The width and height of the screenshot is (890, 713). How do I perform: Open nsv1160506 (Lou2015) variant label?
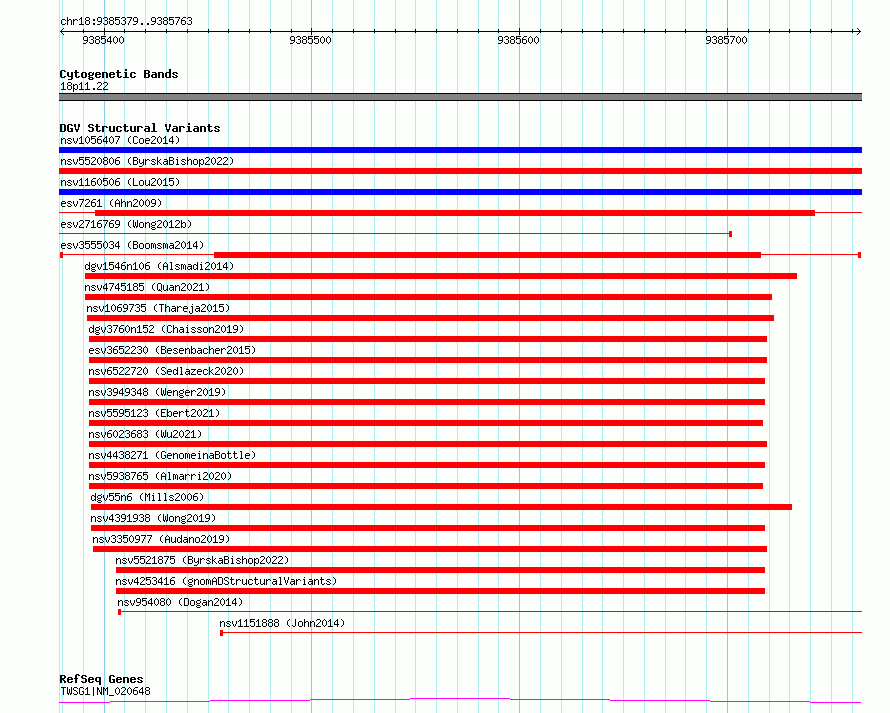(120, 182)
